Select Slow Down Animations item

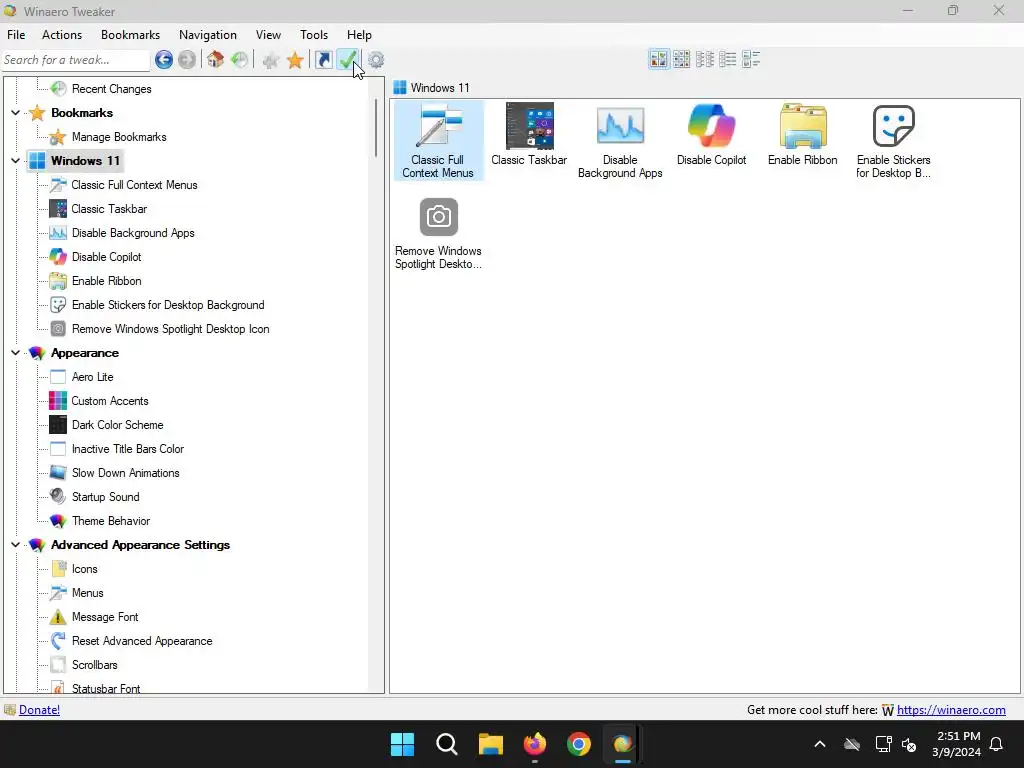(x=125, y=473)
